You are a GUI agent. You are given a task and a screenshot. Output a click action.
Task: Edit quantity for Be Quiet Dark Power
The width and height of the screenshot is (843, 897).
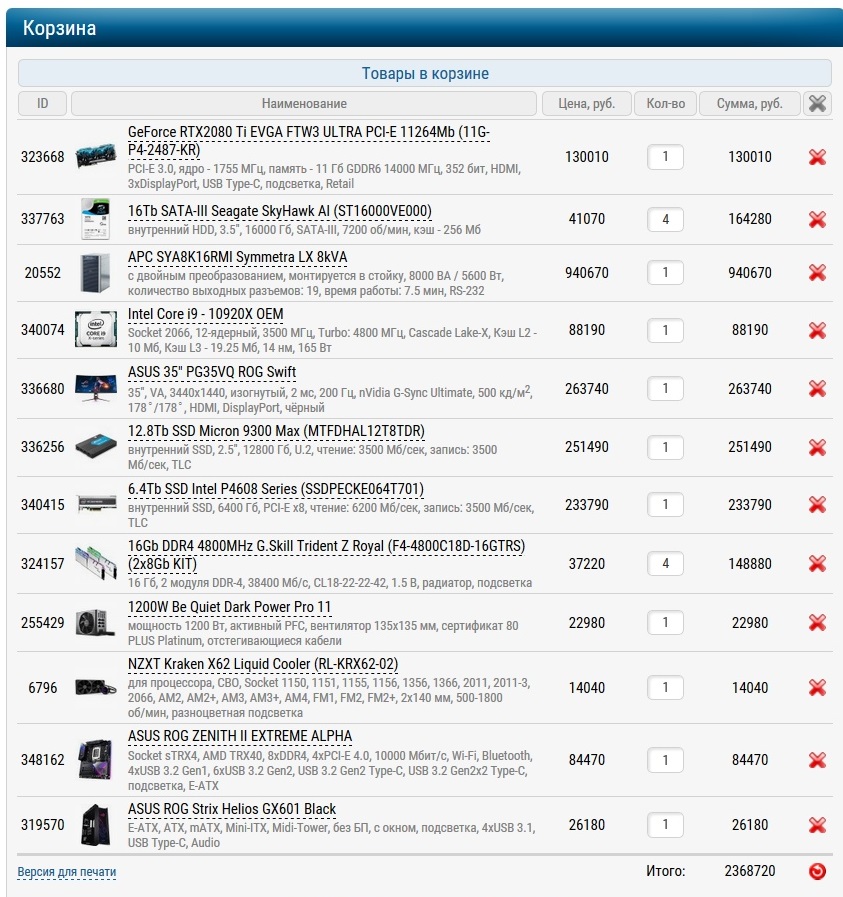tap(665, 623)
